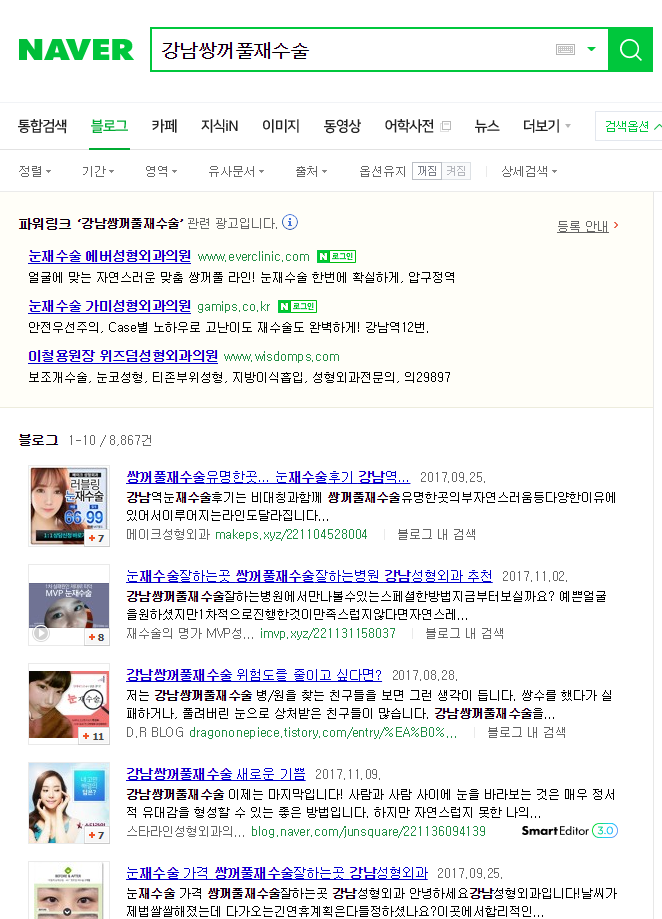Select the 지식iN tab
Image resolution: width=662 pixels, height=919 pixels.
coord(219,126)
